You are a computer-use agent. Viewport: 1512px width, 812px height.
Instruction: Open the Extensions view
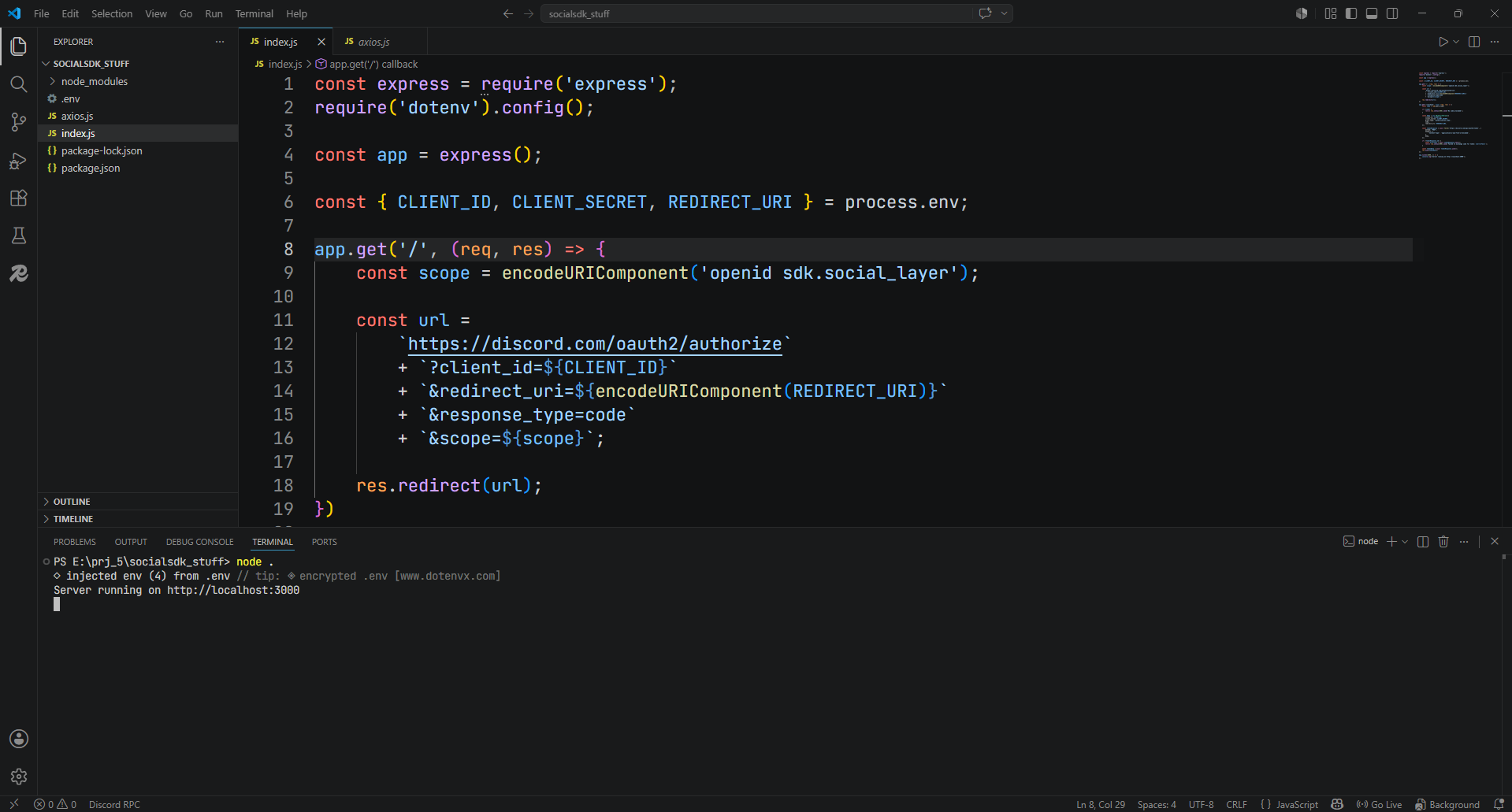point(19,198)
